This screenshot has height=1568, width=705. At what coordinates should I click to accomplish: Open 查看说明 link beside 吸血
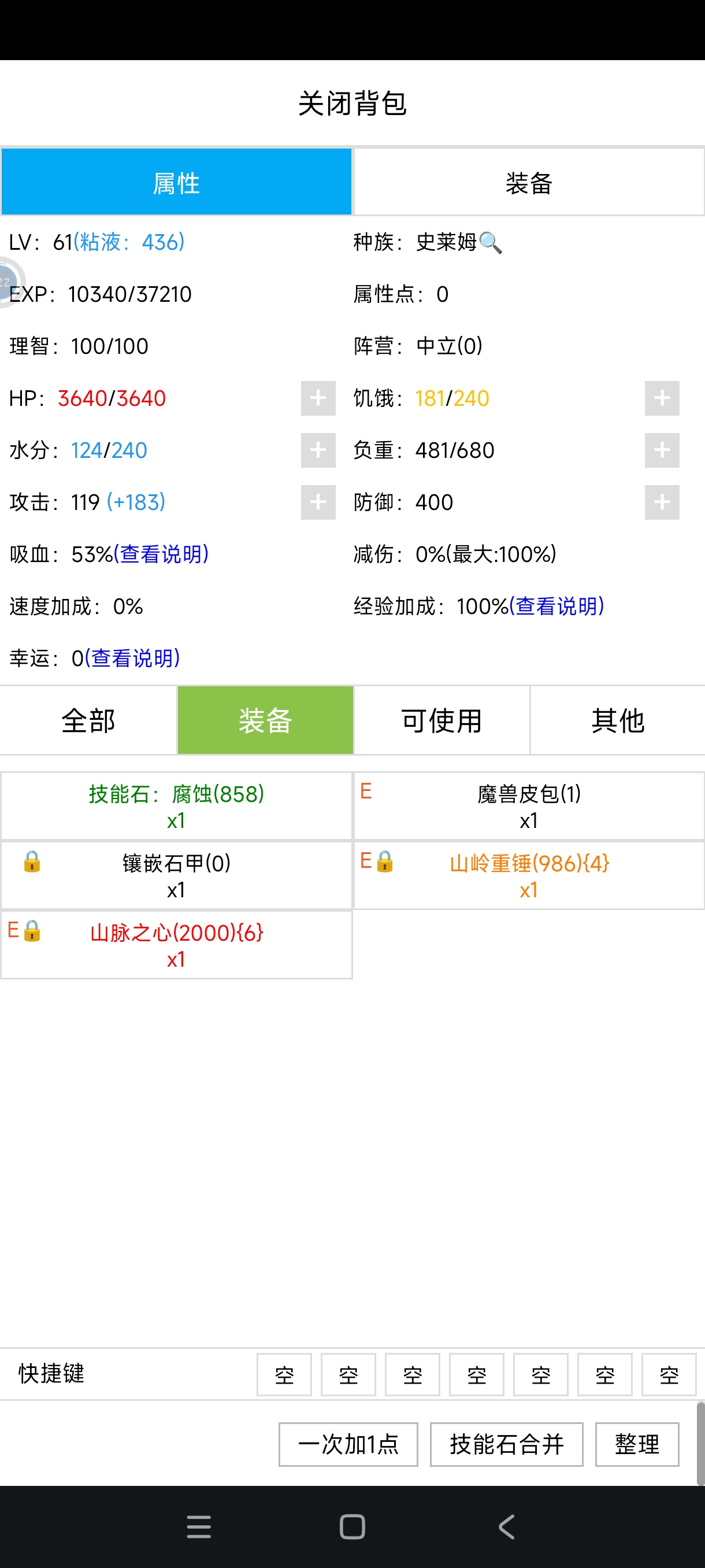coord(161,554)
